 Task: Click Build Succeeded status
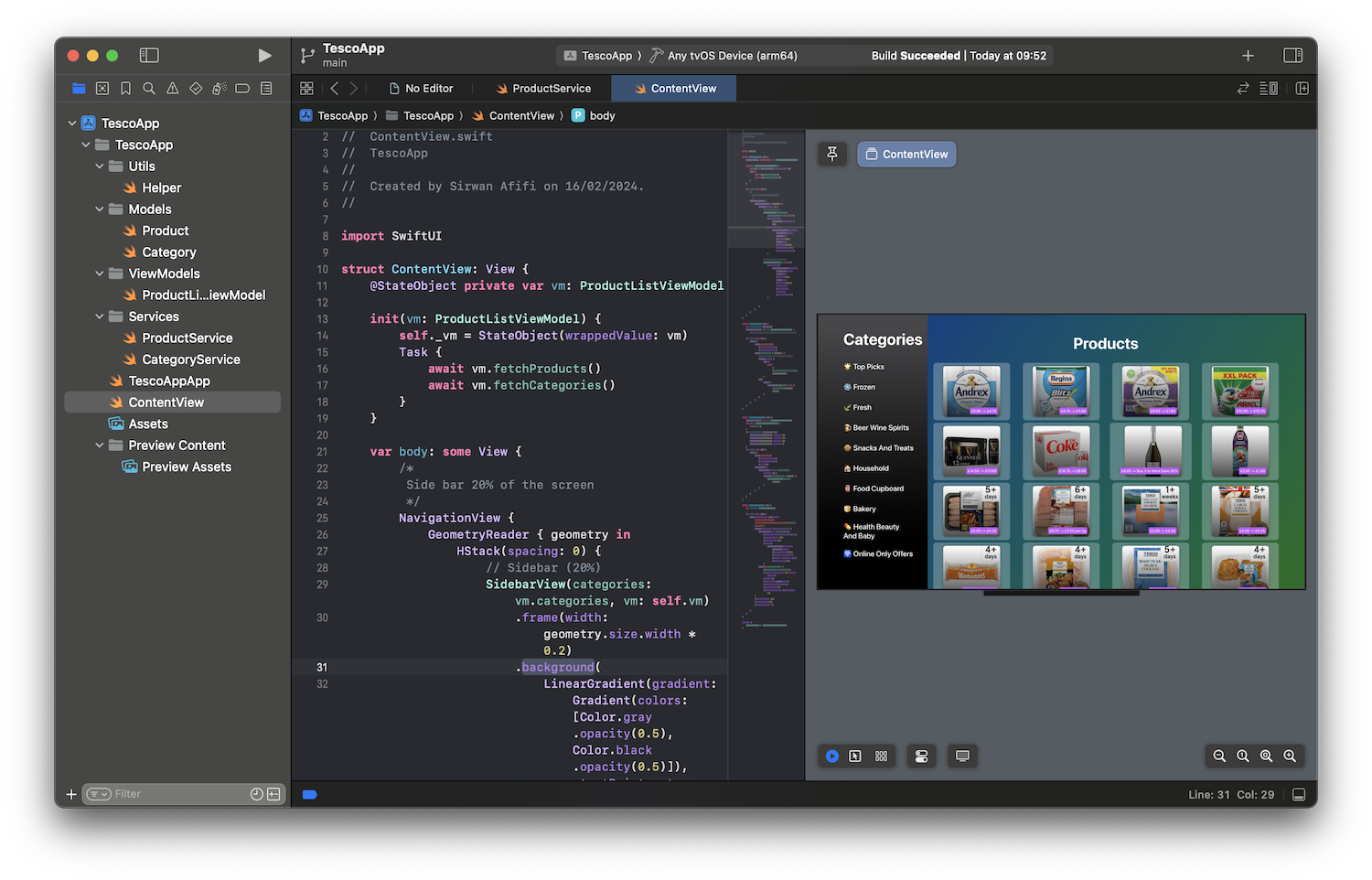pyautogui.click(x=959, y=56)
